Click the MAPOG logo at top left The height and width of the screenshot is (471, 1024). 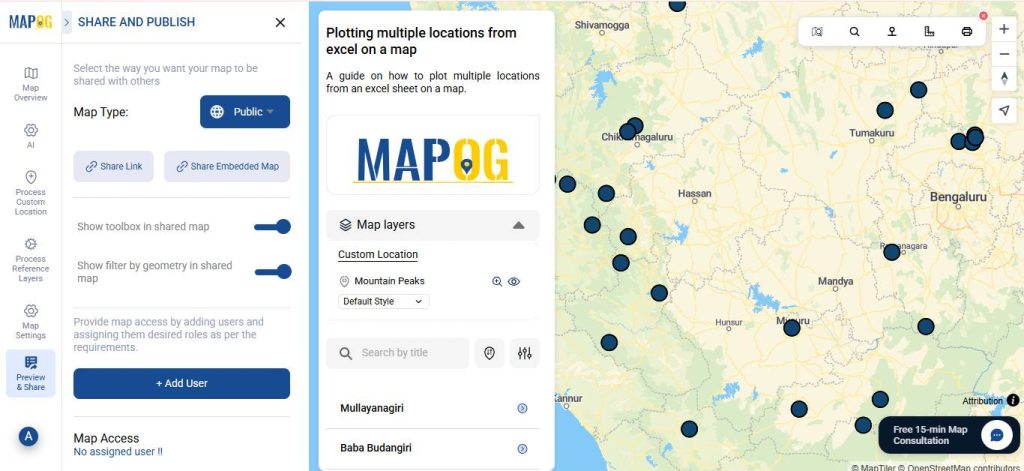(30, 22)
